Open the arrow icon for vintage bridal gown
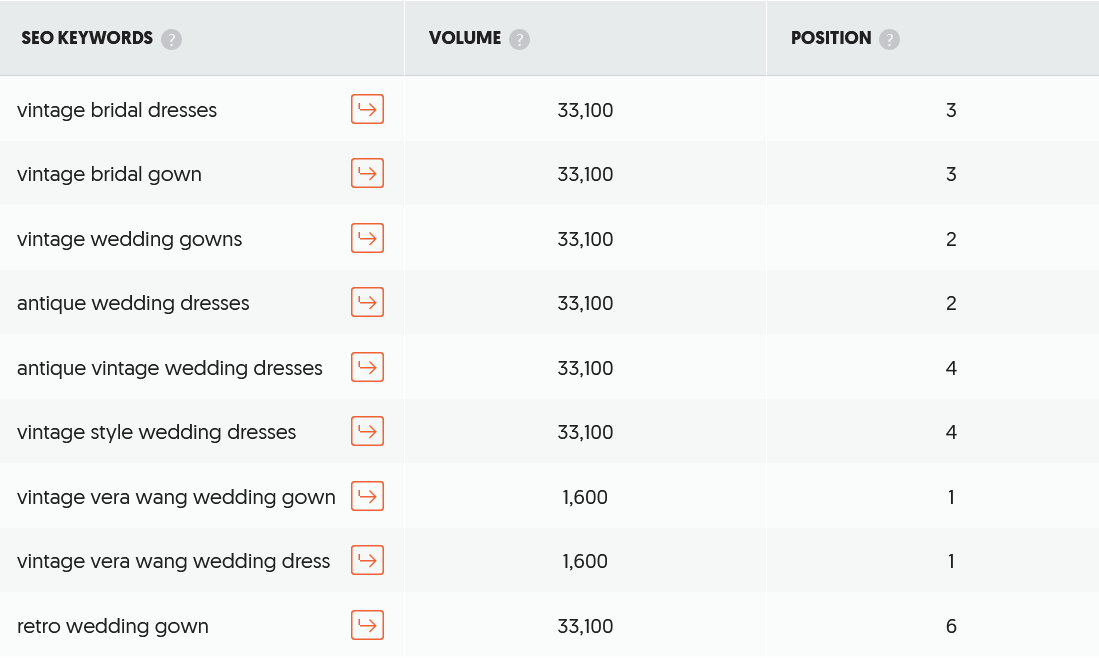 (367, 173)
